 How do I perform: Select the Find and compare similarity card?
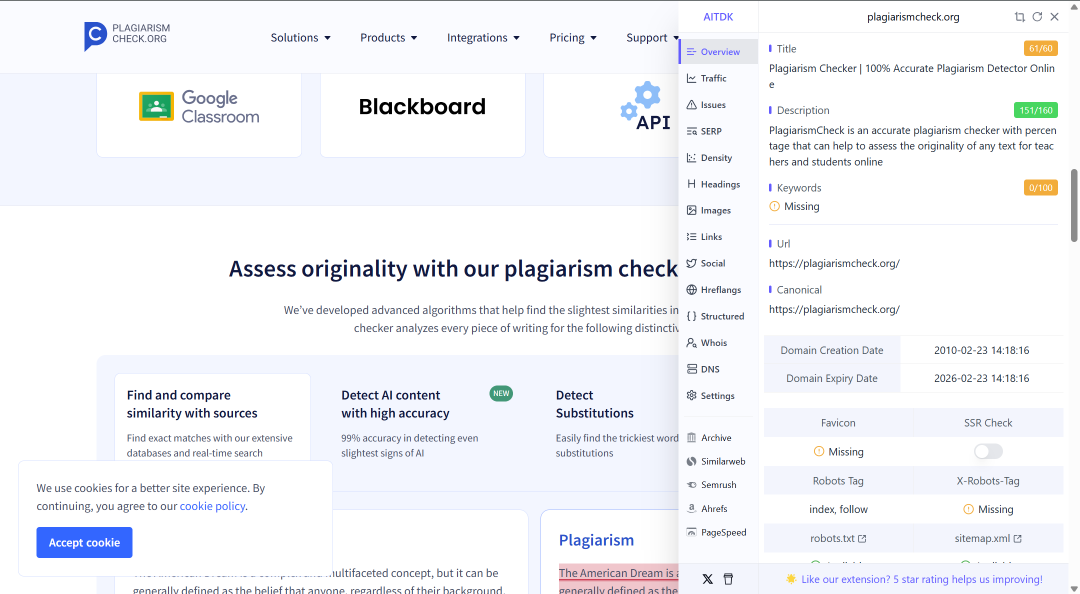[212, 422]
